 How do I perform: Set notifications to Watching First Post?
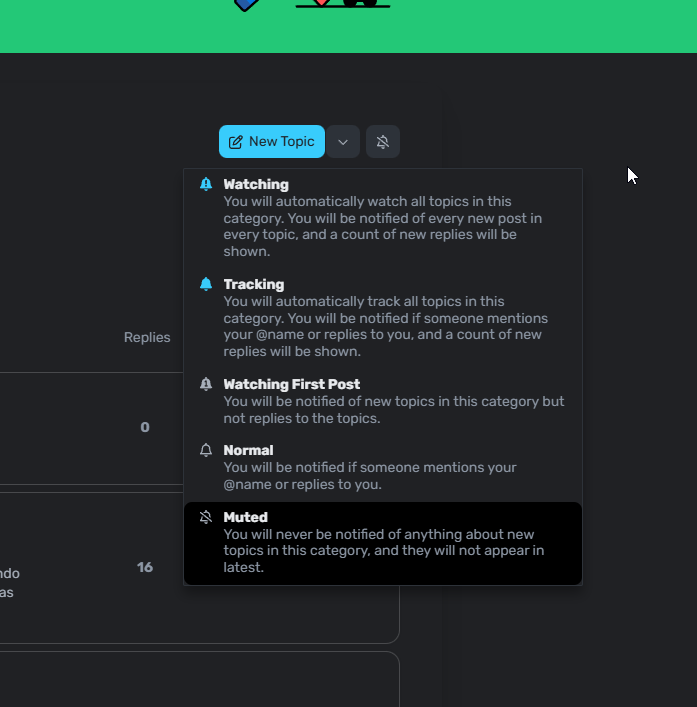[292, 384]
